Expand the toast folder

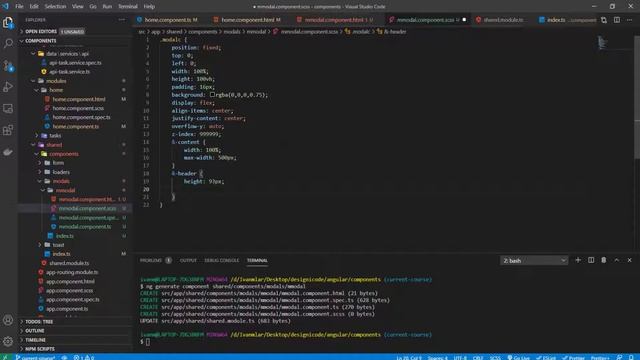point(58,245)
